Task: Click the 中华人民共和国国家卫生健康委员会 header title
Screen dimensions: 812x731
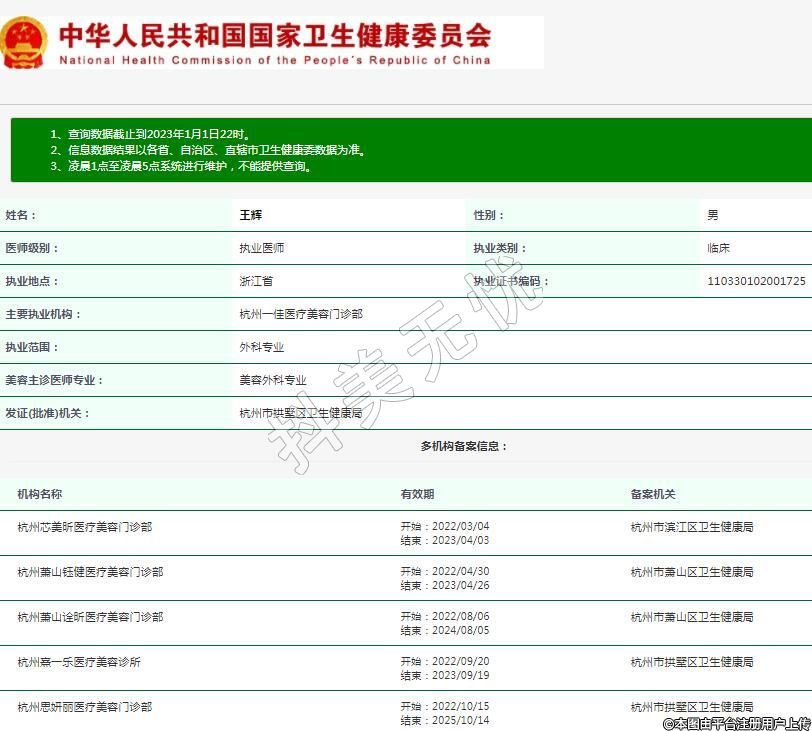Action: click(x=275, y=36)
